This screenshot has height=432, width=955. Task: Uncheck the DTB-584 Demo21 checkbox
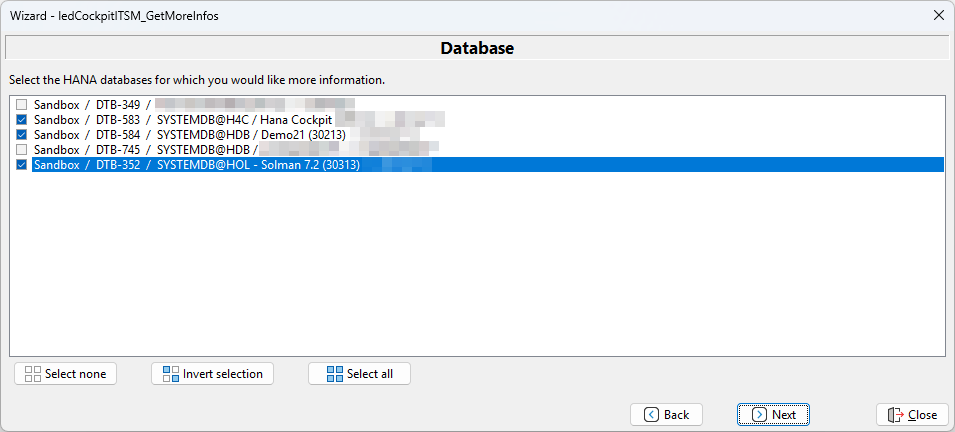click(22, 135)
